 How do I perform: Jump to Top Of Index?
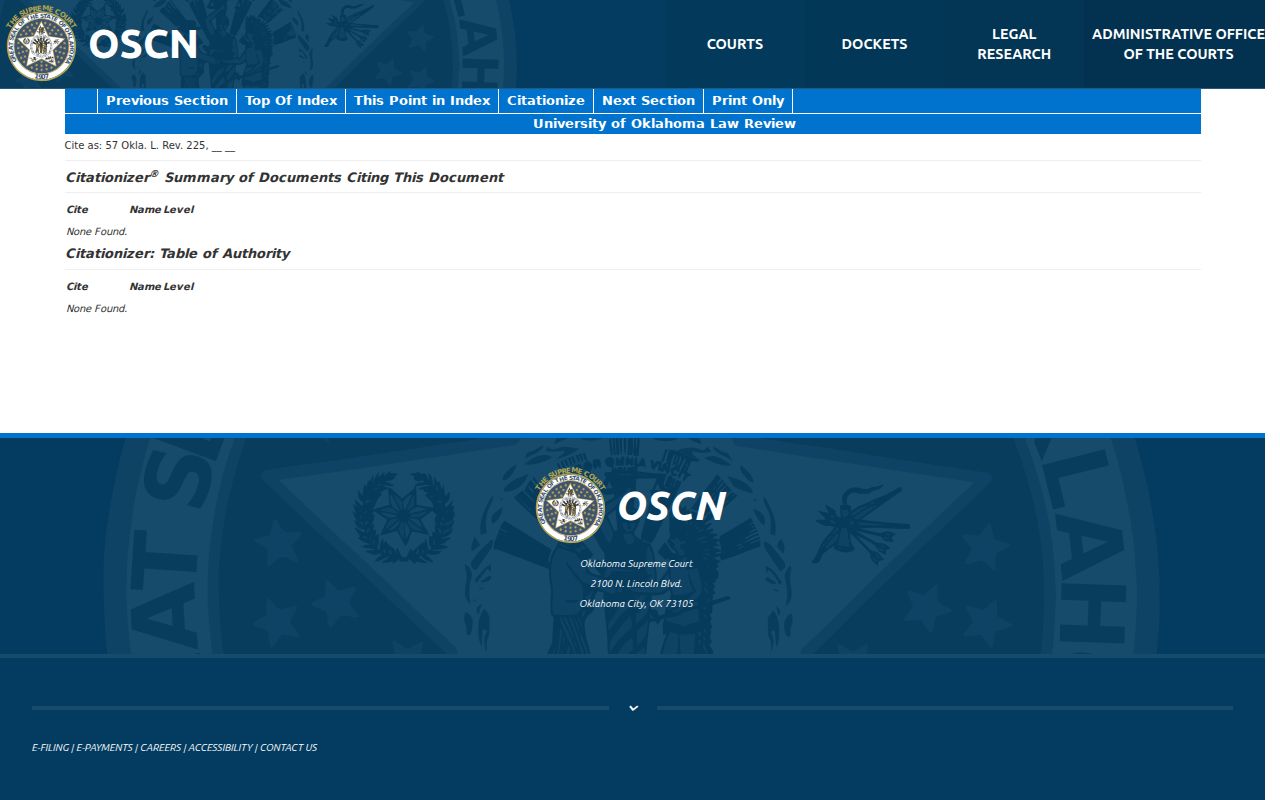[x=291, y=101]
